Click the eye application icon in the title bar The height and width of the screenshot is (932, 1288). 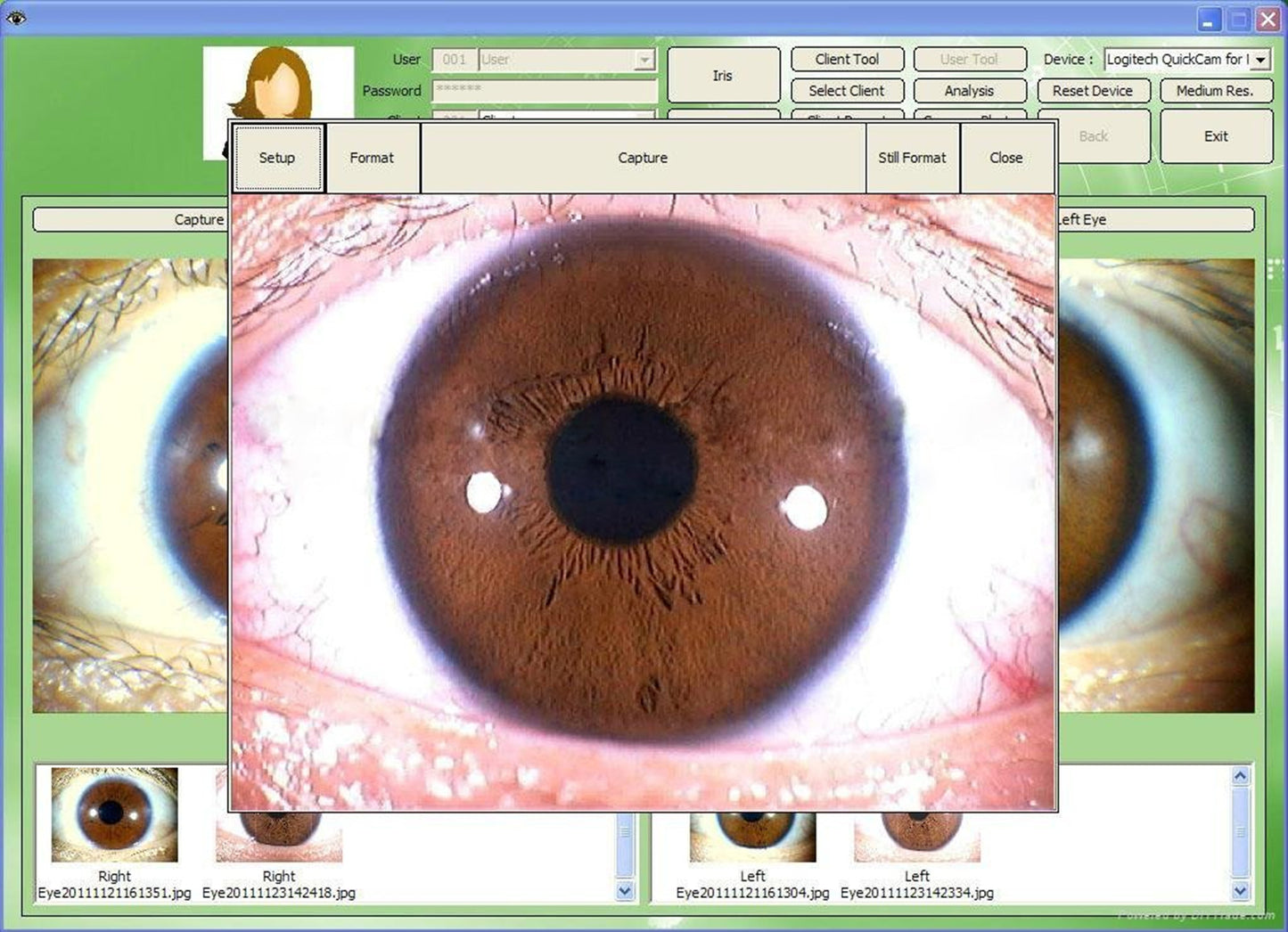click(14, 17)
